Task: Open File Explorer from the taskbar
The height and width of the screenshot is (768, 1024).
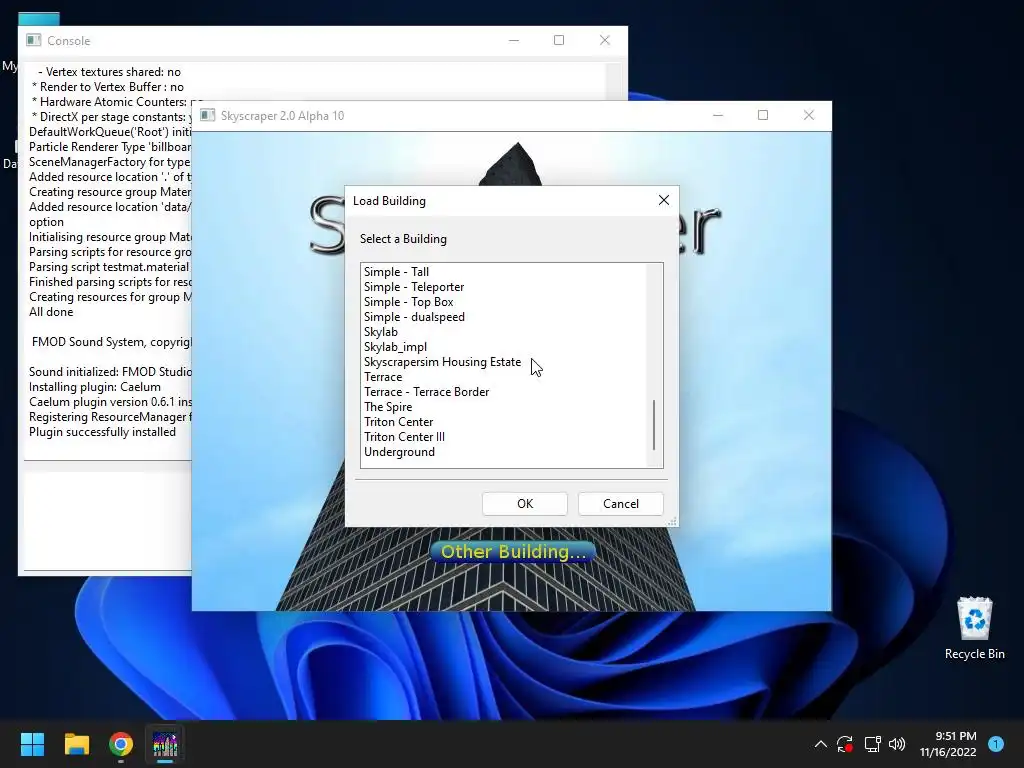Action: 76,744
